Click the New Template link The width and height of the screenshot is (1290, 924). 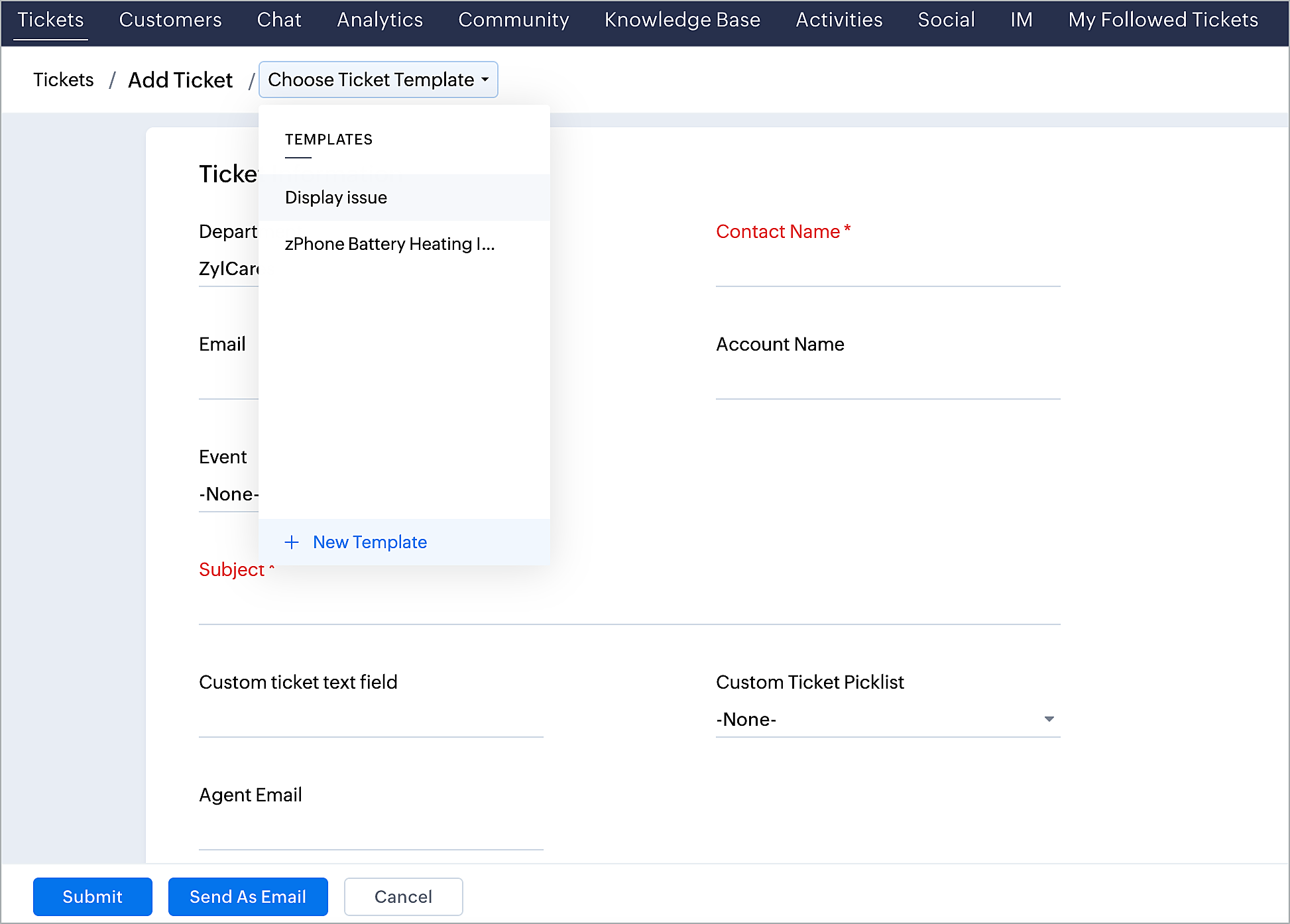(369, 542)
